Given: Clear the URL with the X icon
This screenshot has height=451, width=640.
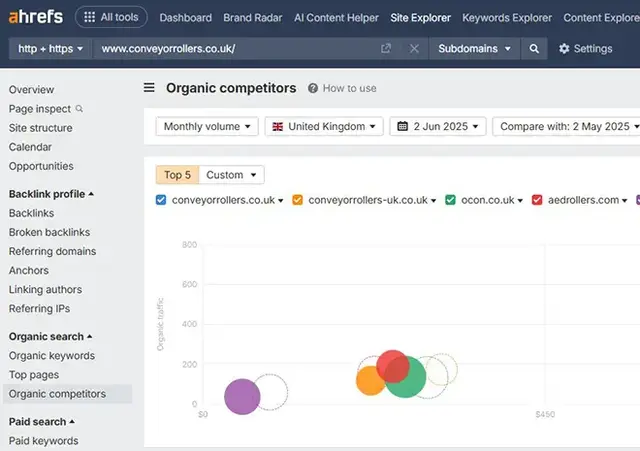Looking at the screenshot, I should 414,49.
